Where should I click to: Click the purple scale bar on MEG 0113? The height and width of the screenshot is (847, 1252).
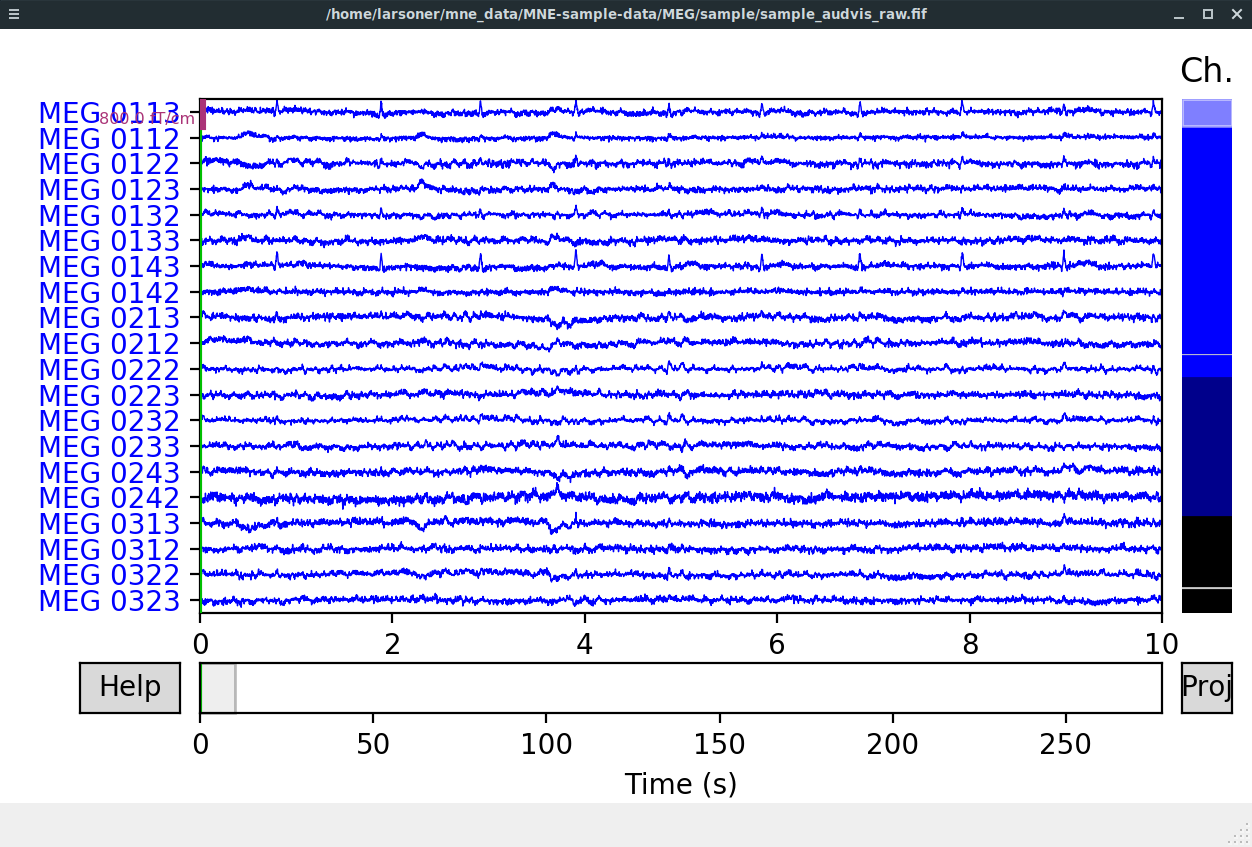pyautogui.click(x=203, y=114)
